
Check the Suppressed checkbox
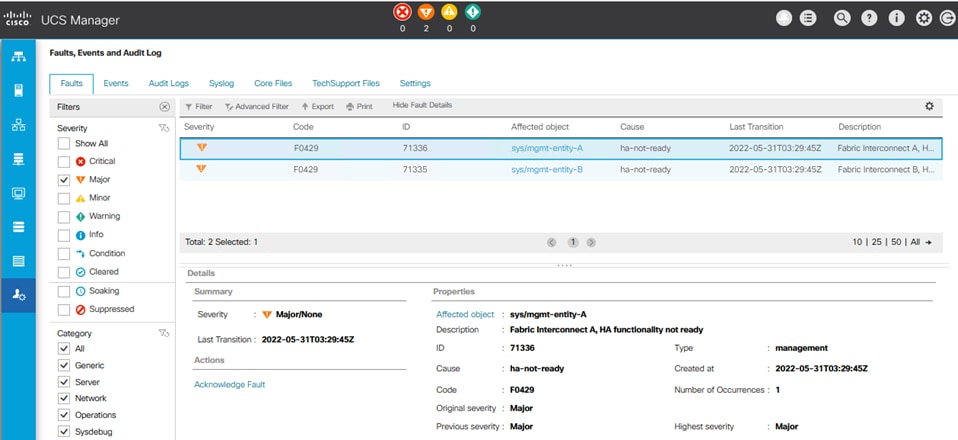pyautogui.click(x=64, y=310)
